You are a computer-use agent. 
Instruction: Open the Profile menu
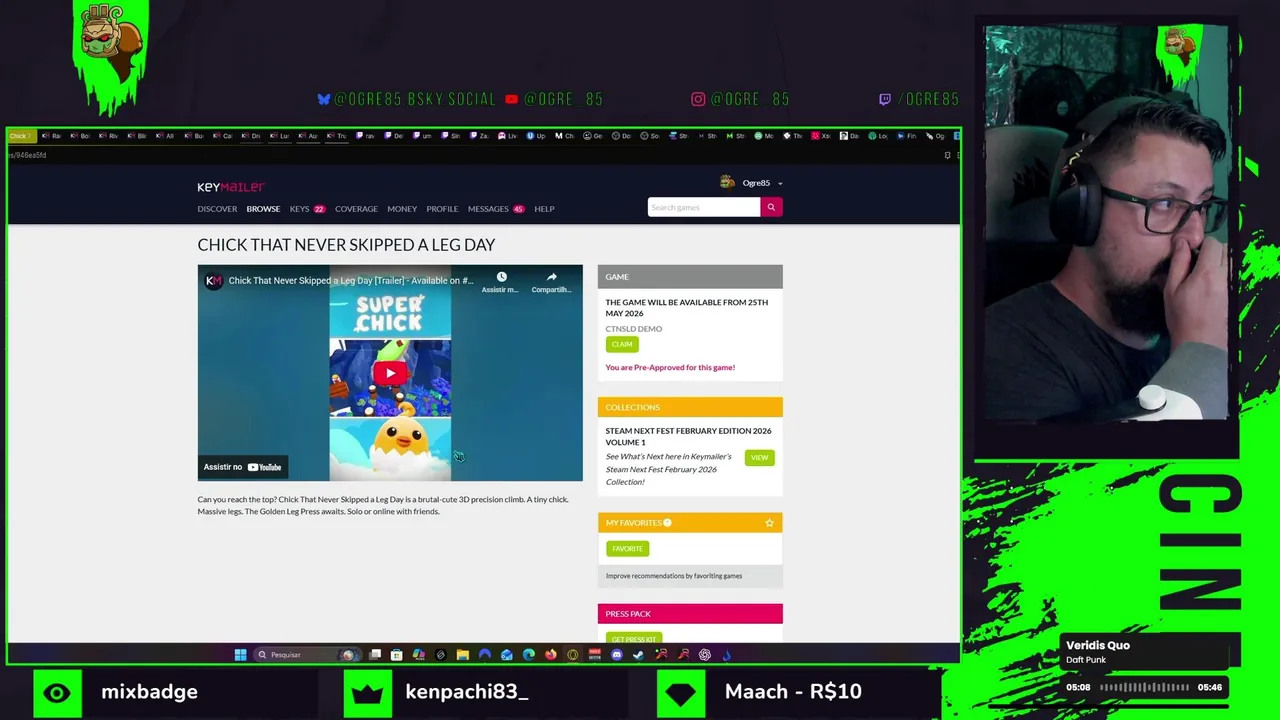point(442,209)
